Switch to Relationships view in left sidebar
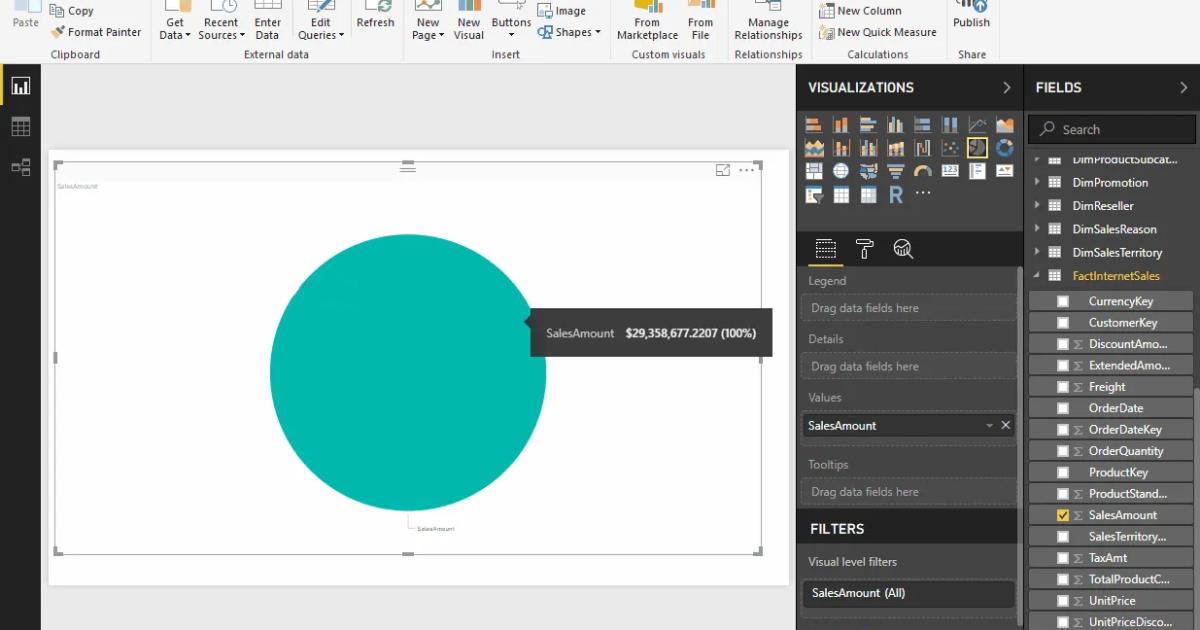This screenshot has width=1200, height=630. 22,167
